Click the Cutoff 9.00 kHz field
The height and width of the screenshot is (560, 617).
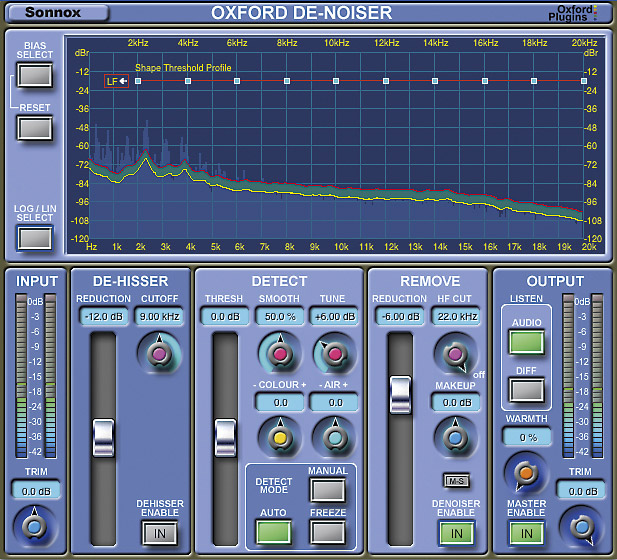click(x=159, y=316)
